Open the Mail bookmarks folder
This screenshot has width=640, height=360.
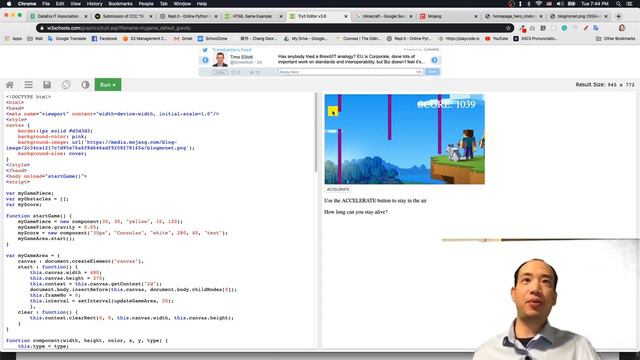[x=35, y=38]
